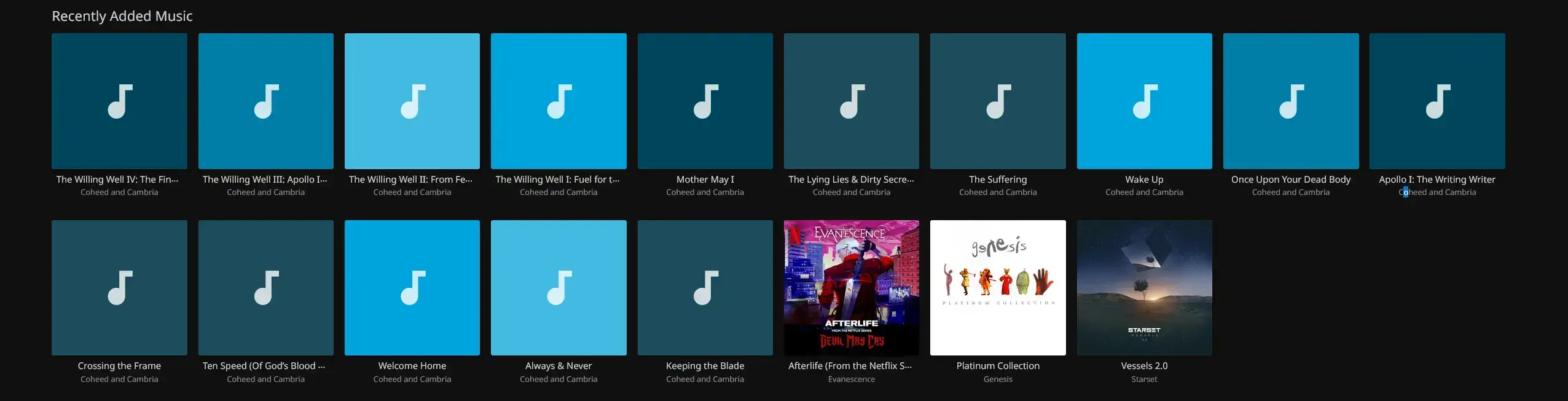Open the Starset artist link
Image resolution: width=1568 pixels, height=401 pixels.
coord(1144,379)
